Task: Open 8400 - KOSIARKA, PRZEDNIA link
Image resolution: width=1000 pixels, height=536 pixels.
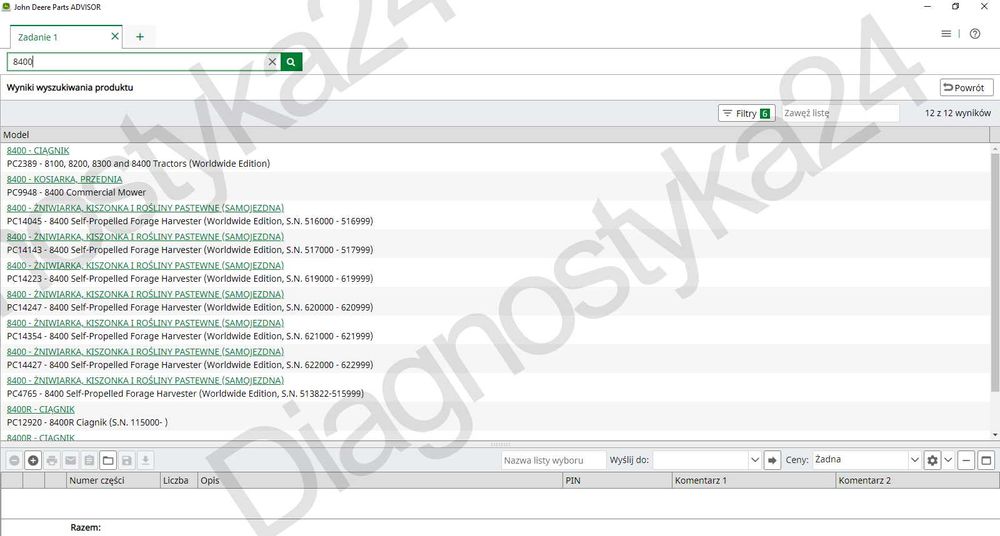Action: pyautogui.click(x=64, y=179)
